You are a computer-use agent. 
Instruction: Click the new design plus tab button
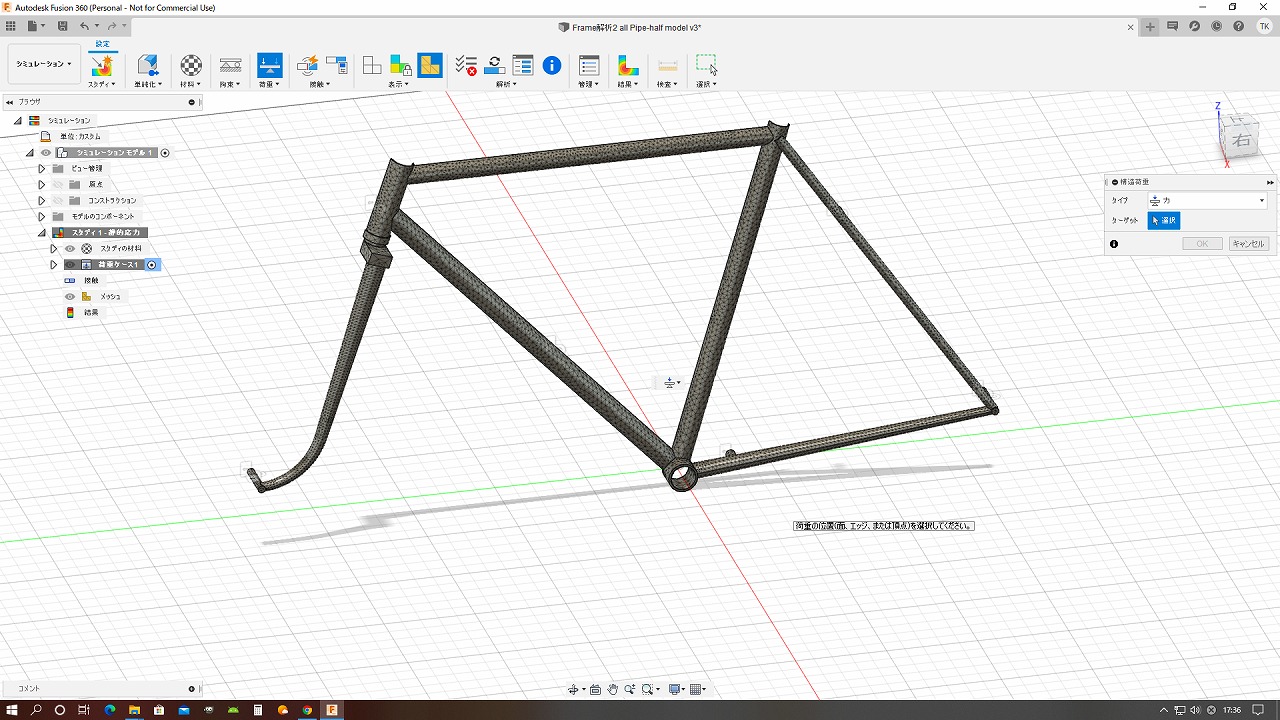tap(1151, 27)
